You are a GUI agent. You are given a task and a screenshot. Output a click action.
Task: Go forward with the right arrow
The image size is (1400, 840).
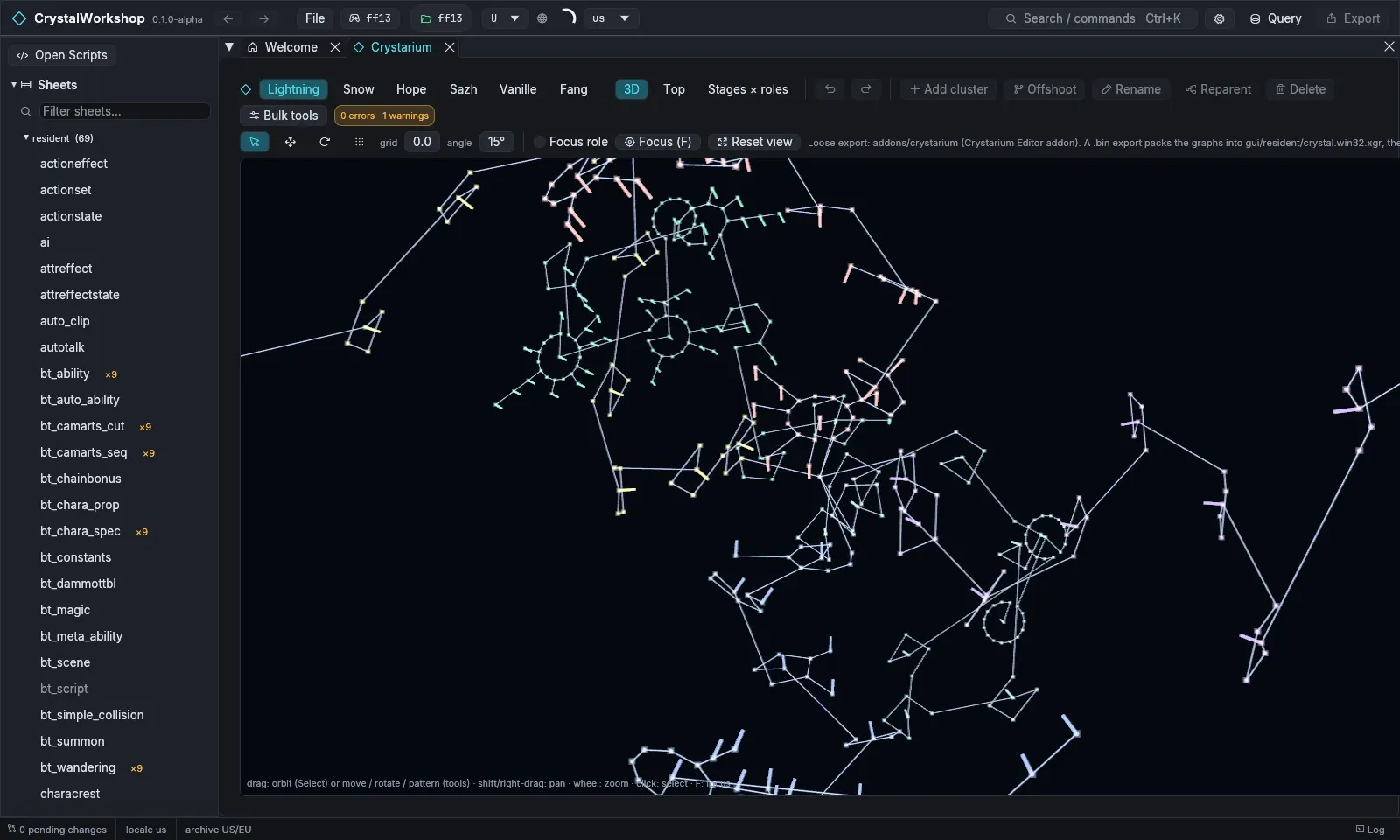[263, 18]
